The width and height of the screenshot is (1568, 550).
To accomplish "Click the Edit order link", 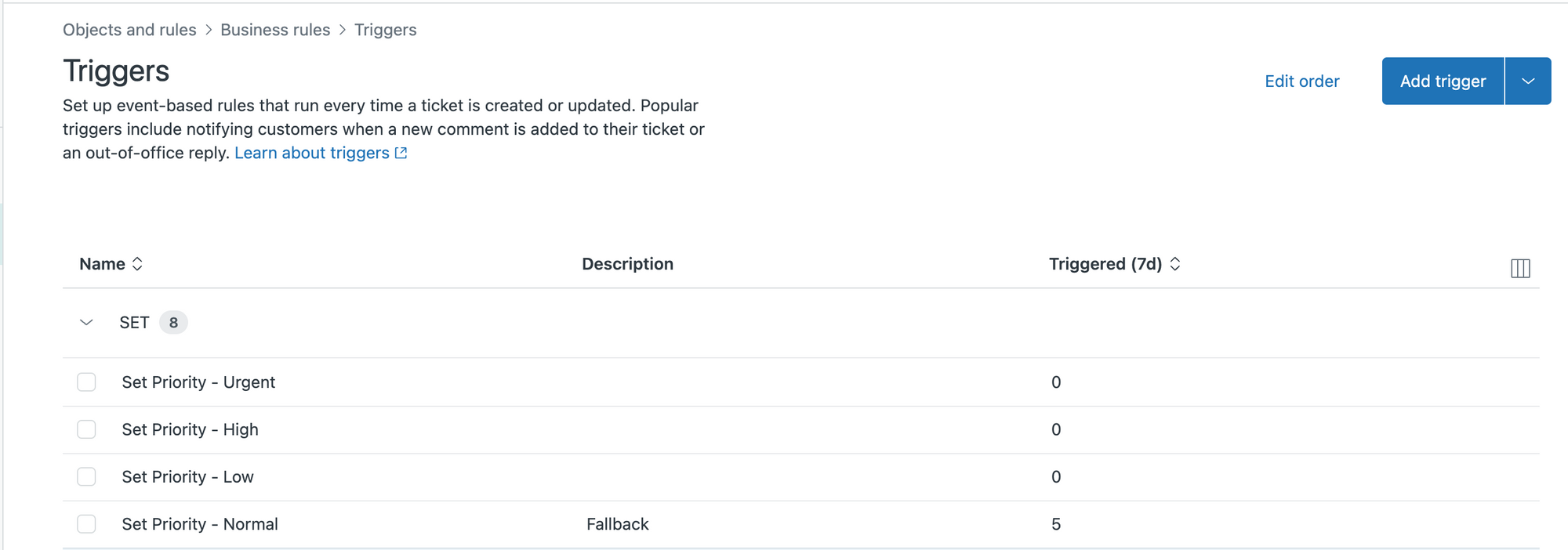I will click(x=1301, y=81).
